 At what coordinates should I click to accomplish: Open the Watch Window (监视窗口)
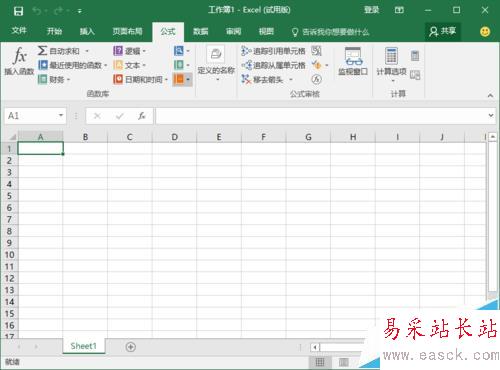tap(353, 62)
